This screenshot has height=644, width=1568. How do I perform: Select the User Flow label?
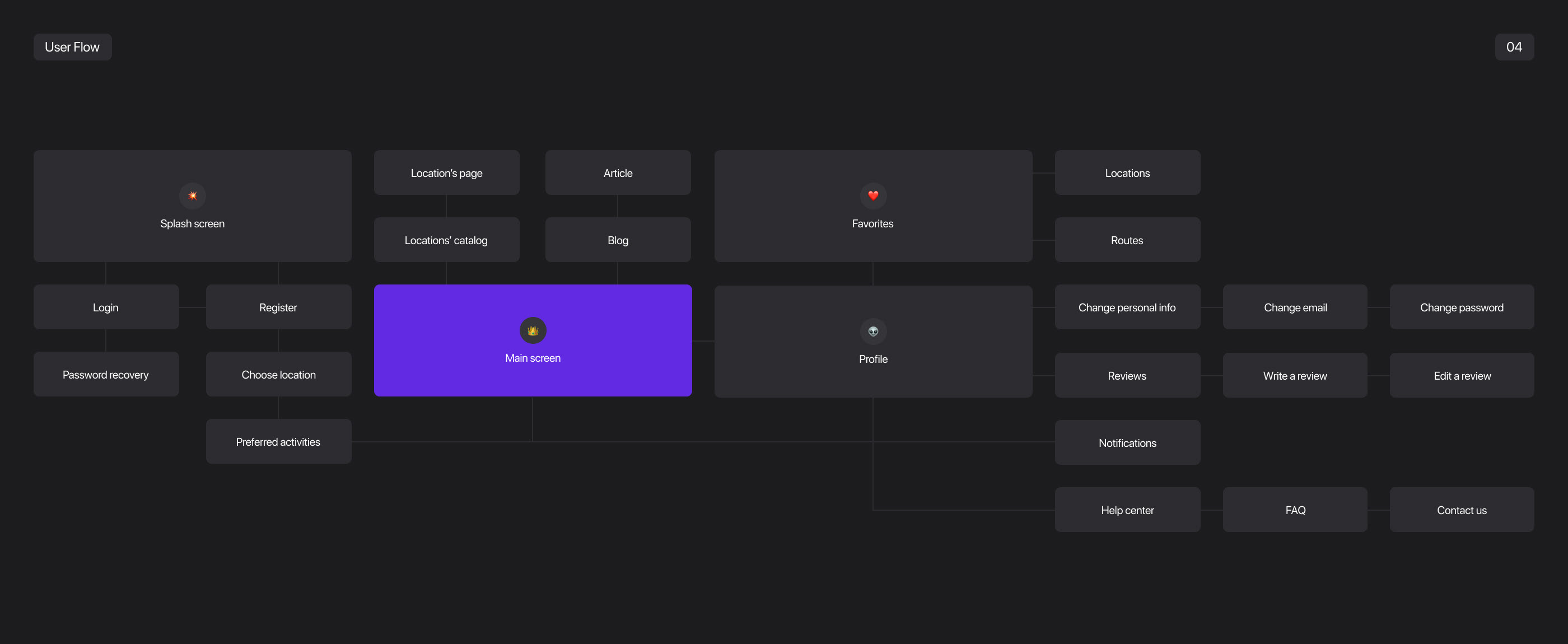(x=72, y=47)
